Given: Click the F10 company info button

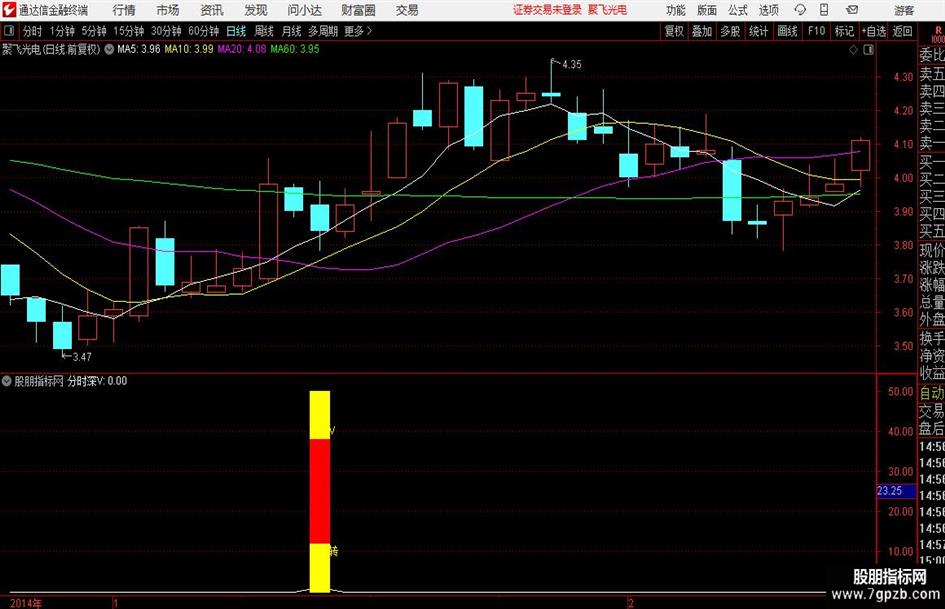Looking at the screenshot, I should (x=816, y=31).
